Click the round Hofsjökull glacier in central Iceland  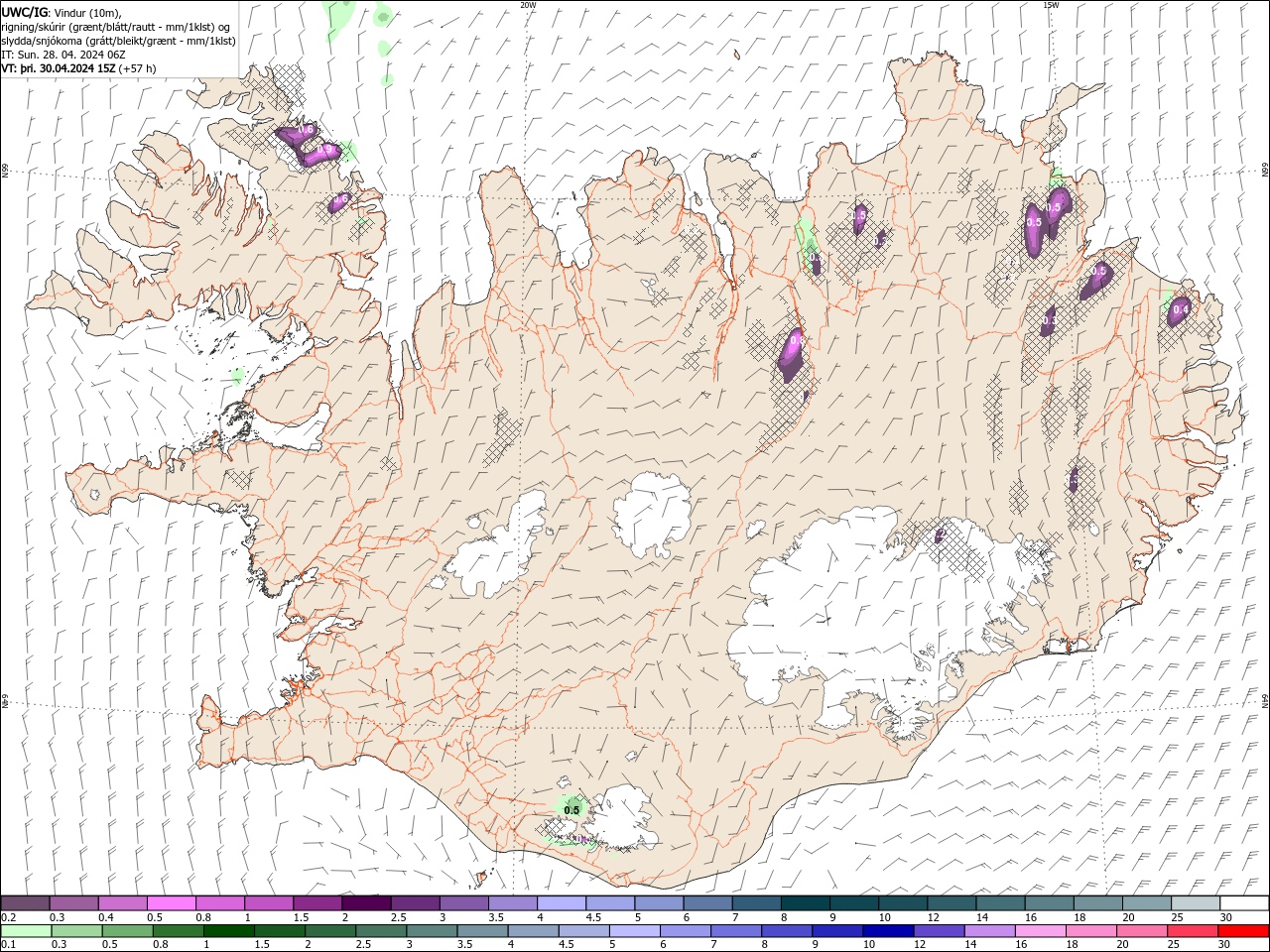pos(652,516)
